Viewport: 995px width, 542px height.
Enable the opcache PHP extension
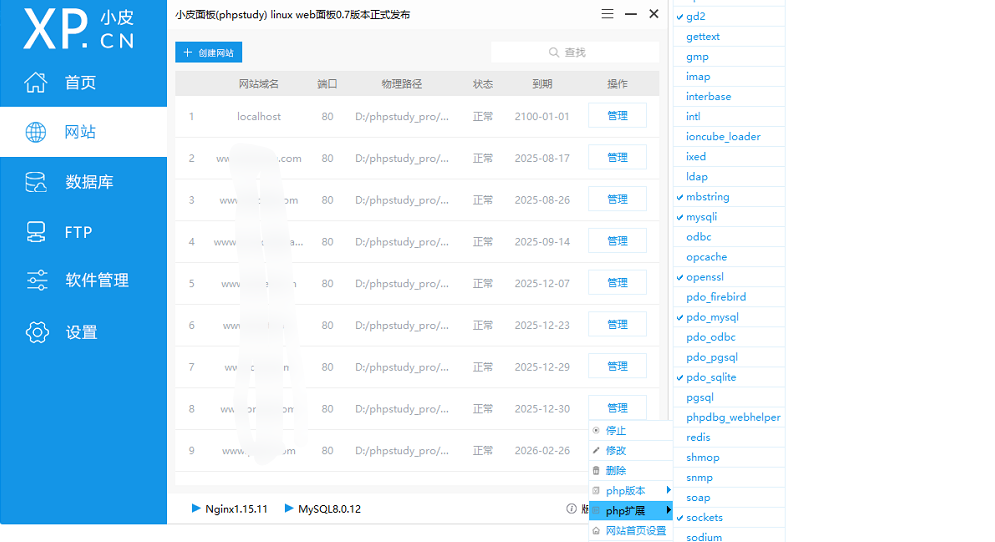(x=706, y=257)
